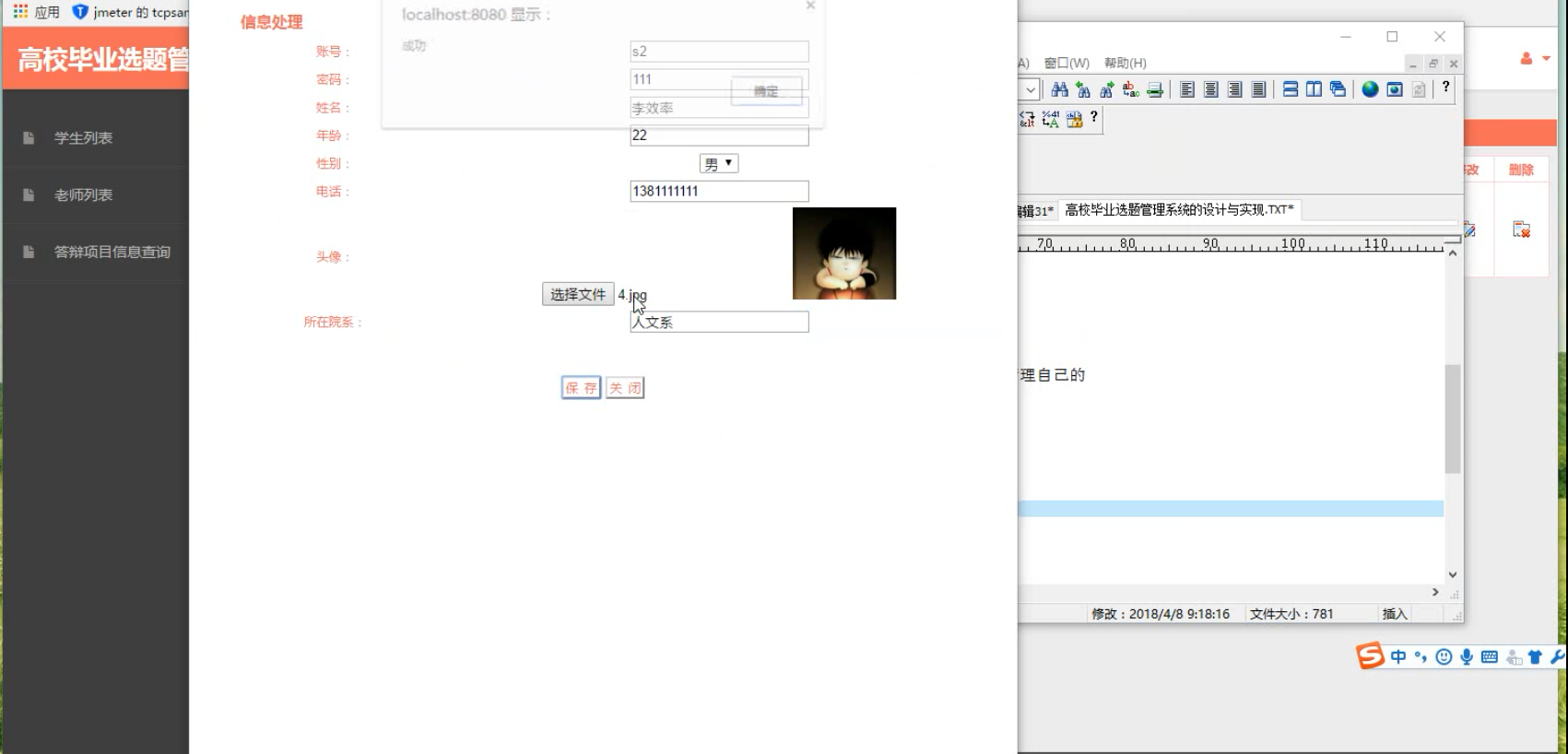
Task: Click the 姓名 field showing 李效率
Action: point(719,108)
